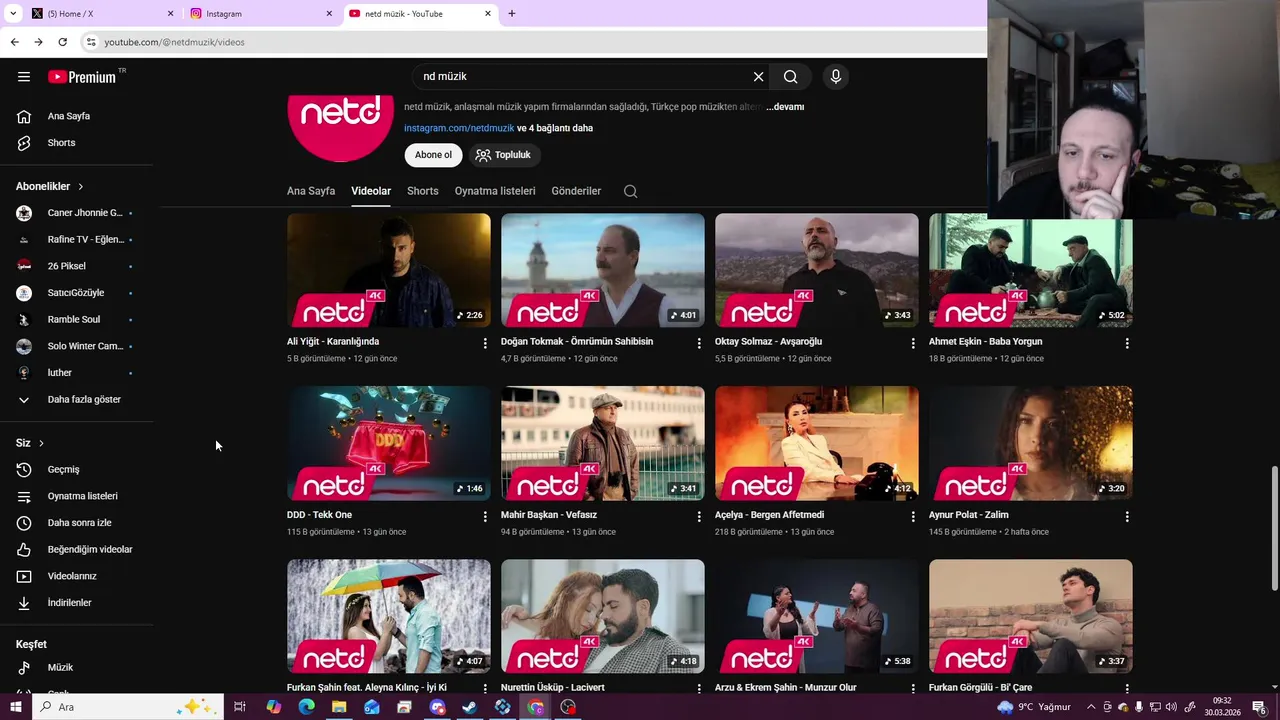Open the Oynatma listeleri channel tab
1280x720 pixels.
point(495,191)
